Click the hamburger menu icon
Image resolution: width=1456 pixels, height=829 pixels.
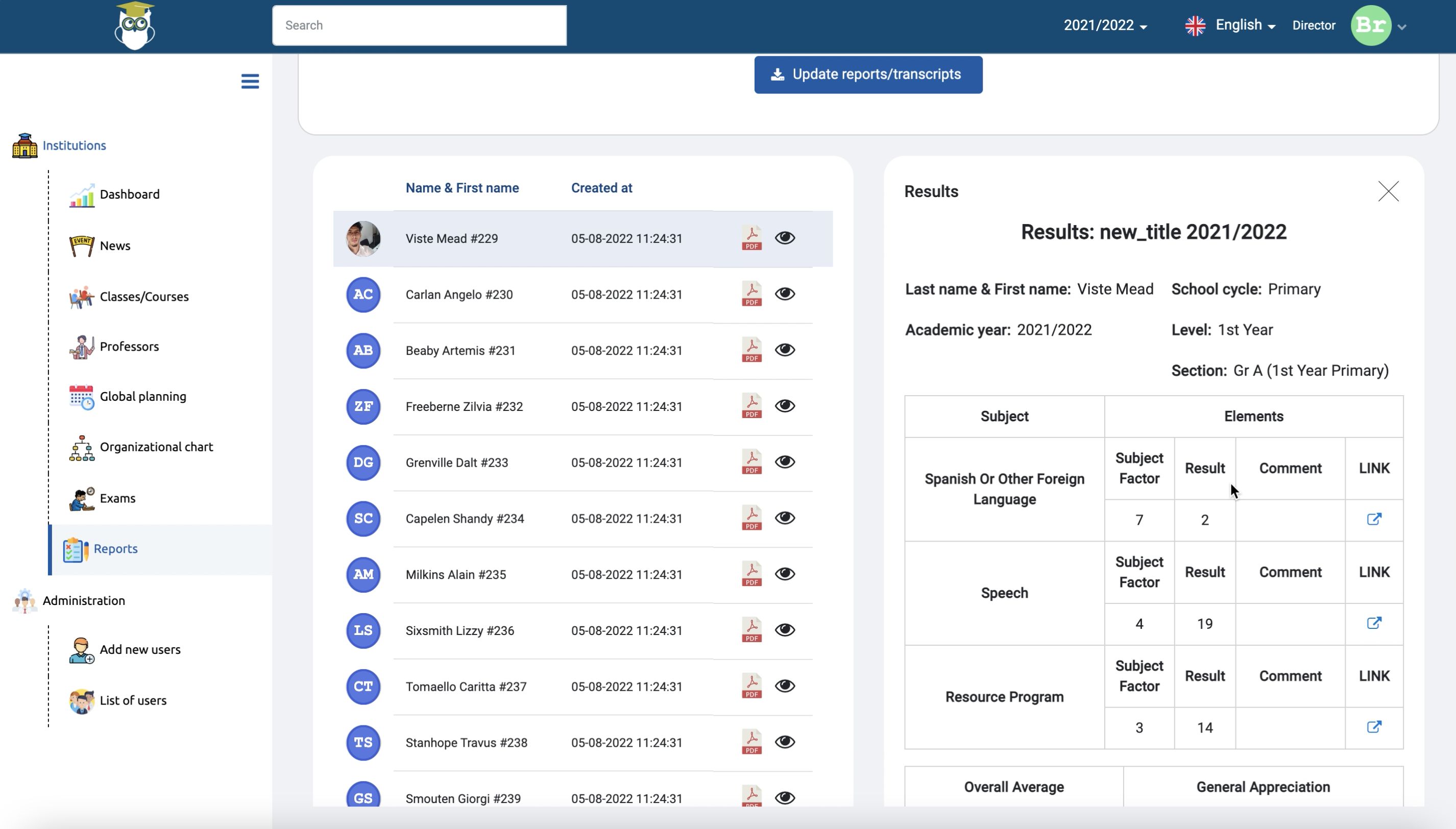pyautogui.click(x=250, y=82)
